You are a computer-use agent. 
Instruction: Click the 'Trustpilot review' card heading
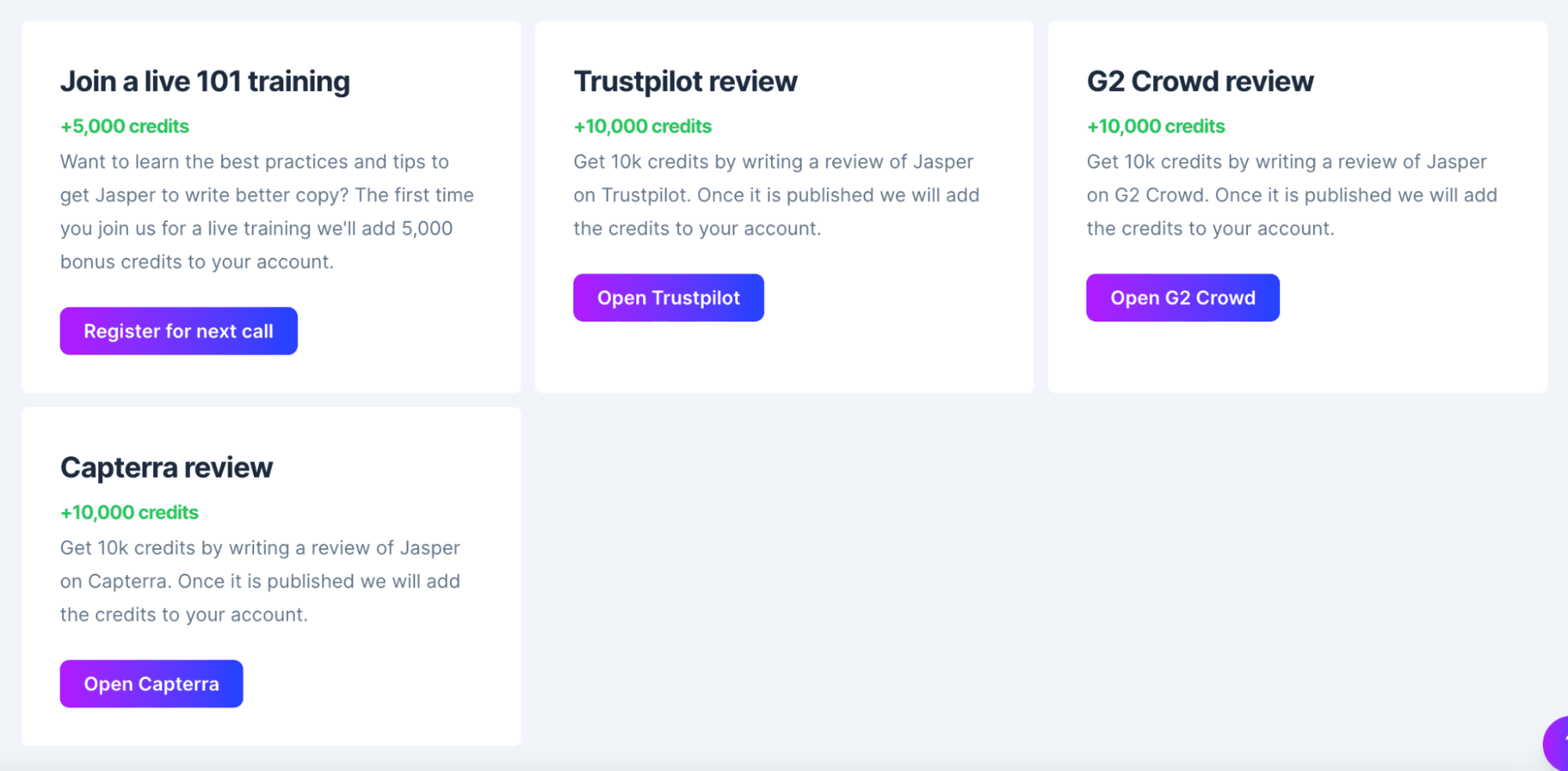coord(685,81)
